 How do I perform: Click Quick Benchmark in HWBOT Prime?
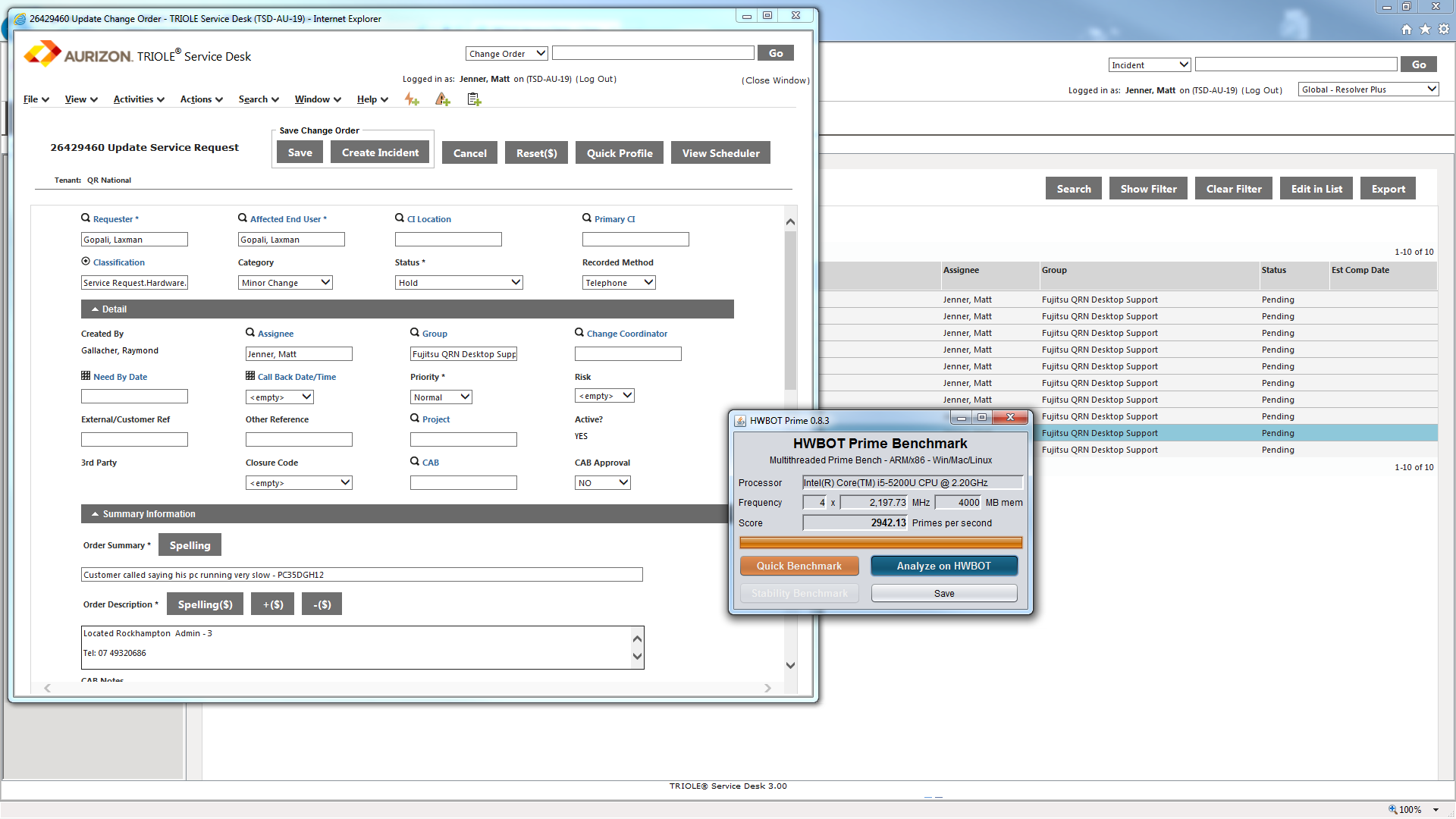pyautogui.click(x=799, y=566)
